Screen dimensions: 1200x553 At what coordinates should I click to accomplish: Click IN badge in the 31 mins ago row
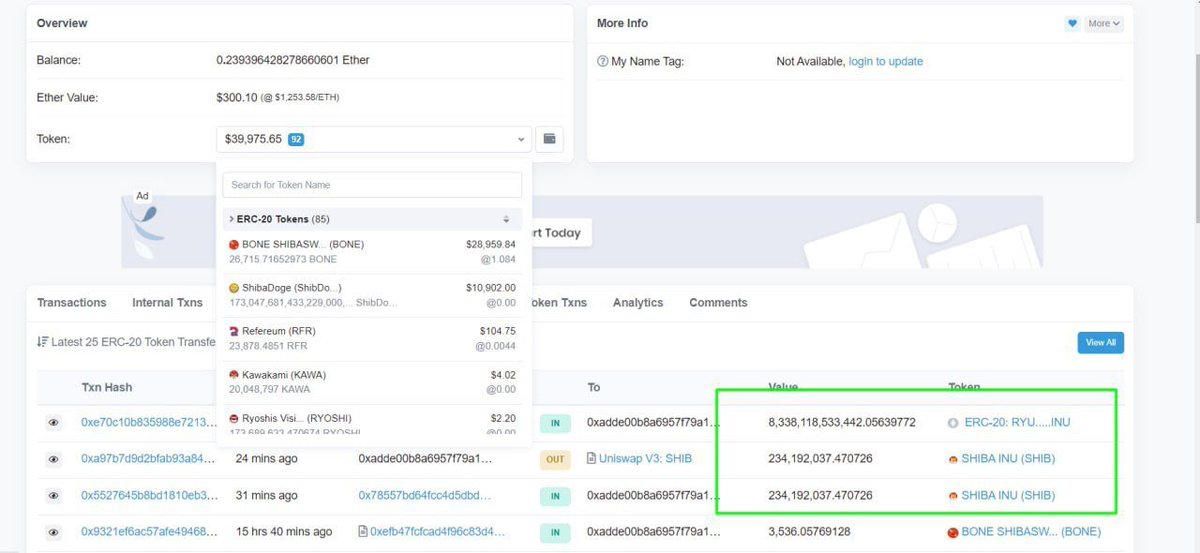point(555,496)
